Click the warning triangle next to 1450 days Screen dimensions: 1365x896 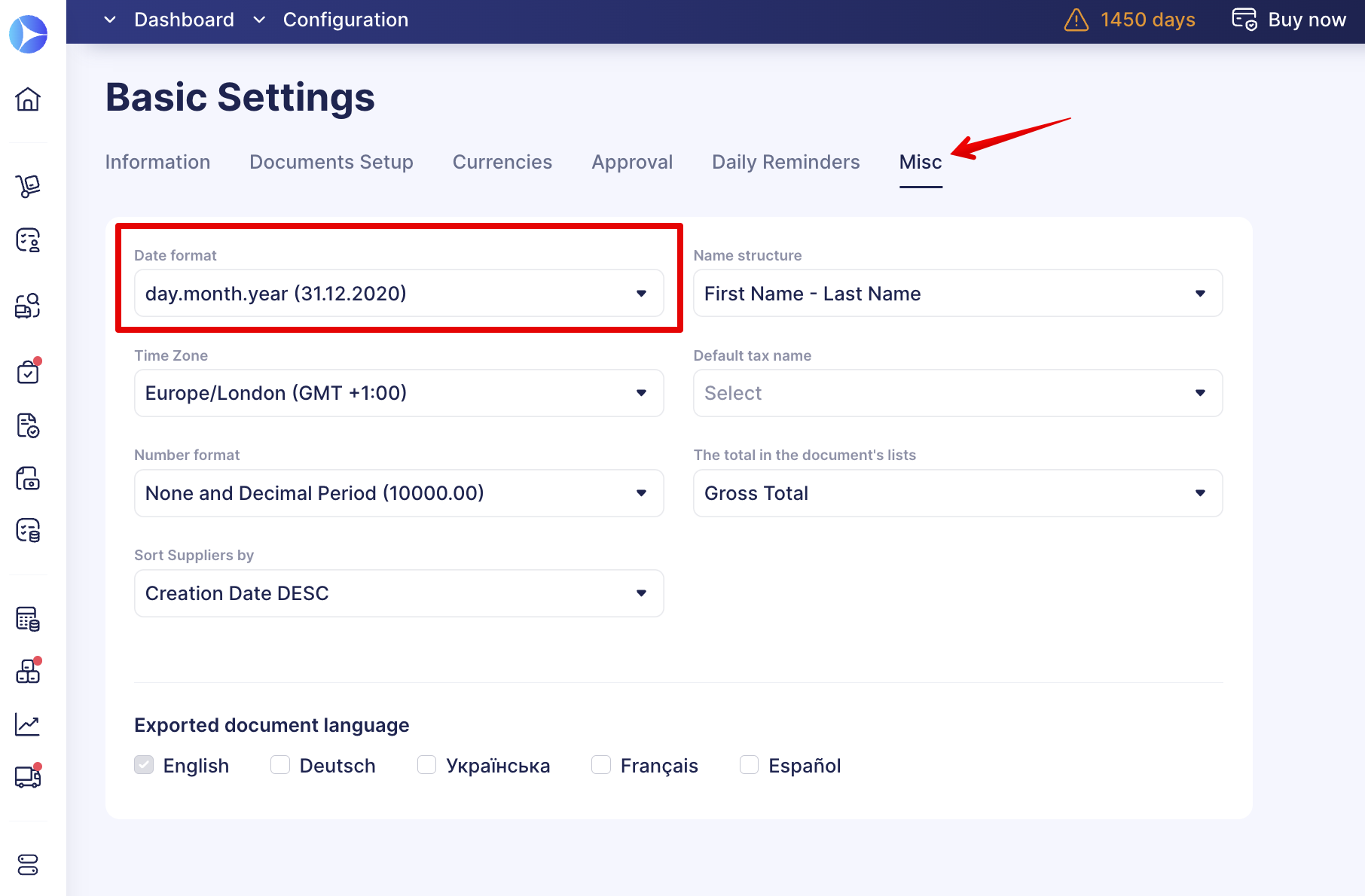point(1076,20)
